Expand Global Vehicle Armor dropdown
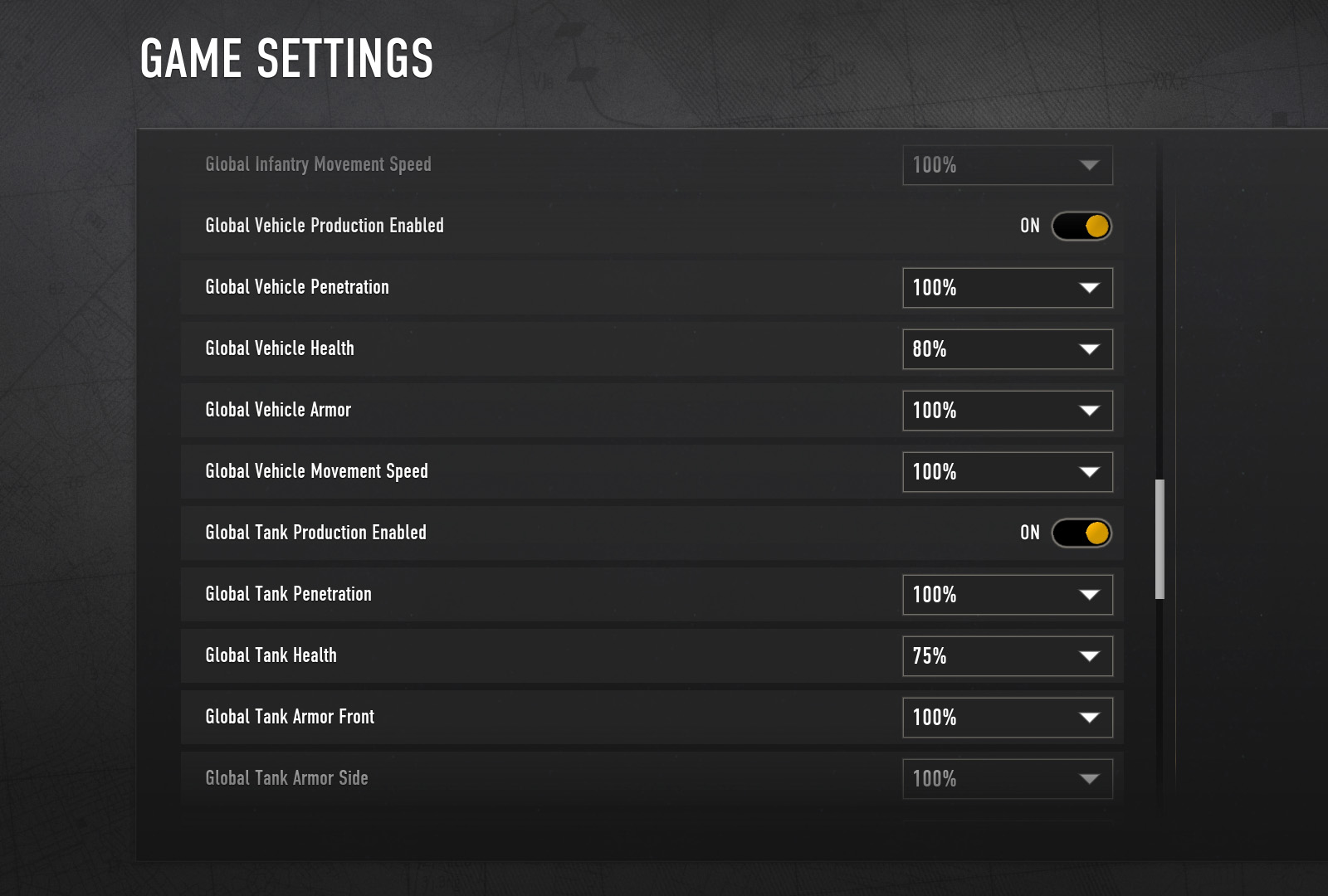 pyautogui.click(x=1007, y=411)
